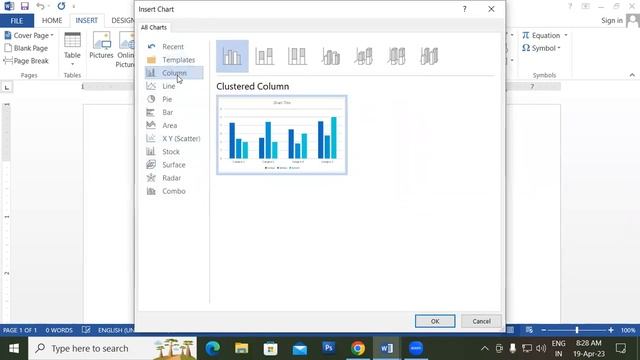Cancel the Insert Chart dialog
640x360 pixels.
[481, 321]
